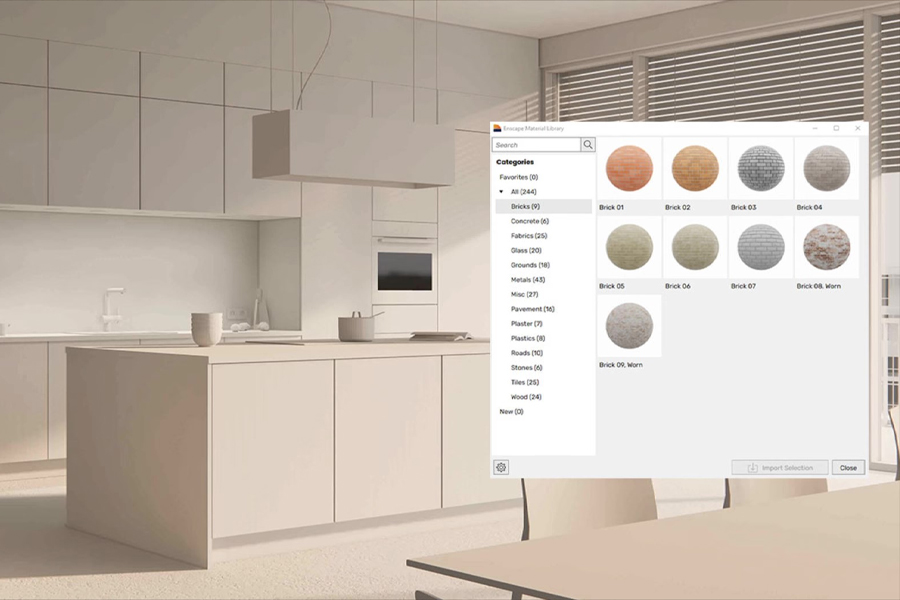Choose the Brick 03 gray material
Screen dimensions: 900x600
(x=761, y=168)
